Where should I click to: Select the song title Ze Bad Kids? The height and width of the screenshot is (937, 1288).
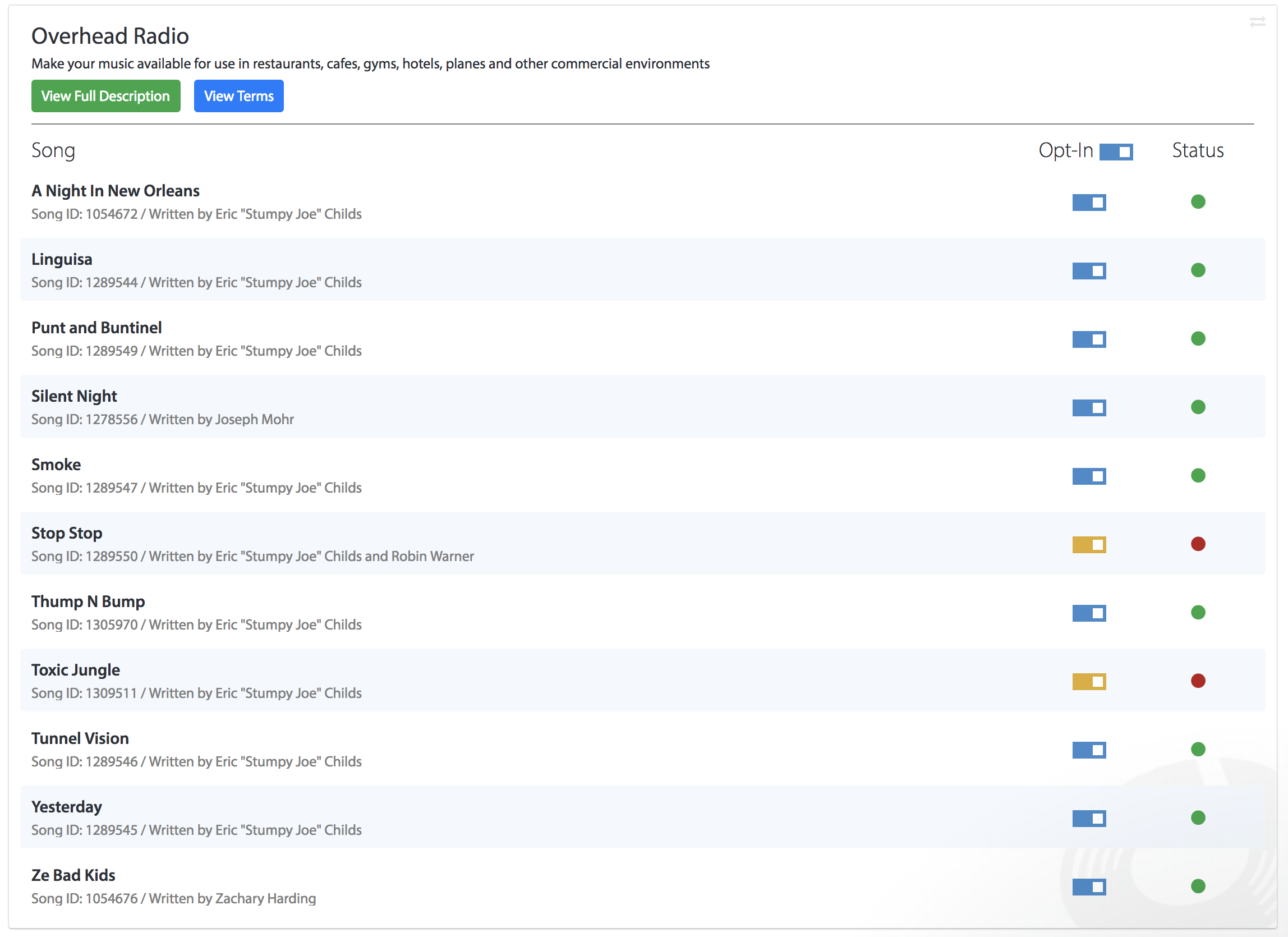(x=73, y=875)
